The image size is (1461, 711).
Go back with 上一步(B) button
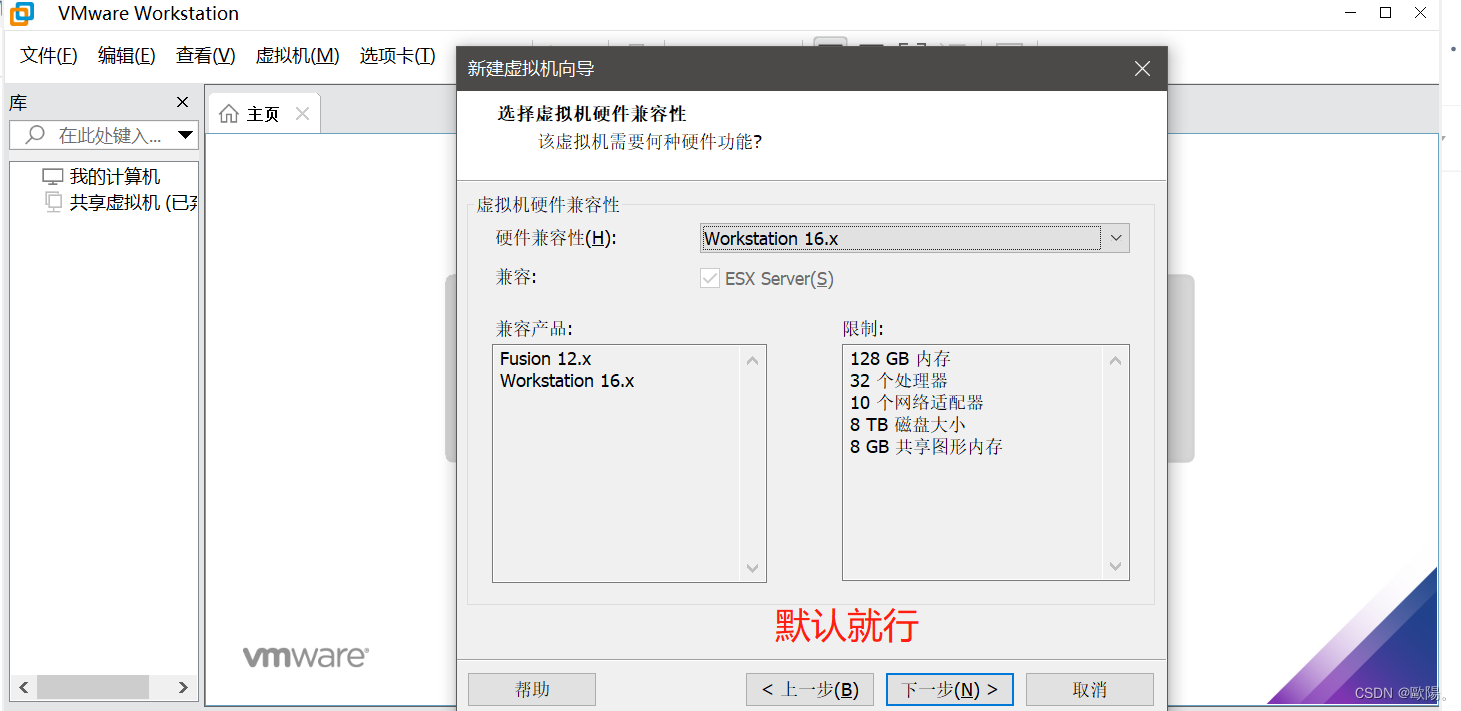(x=810, y=690)
